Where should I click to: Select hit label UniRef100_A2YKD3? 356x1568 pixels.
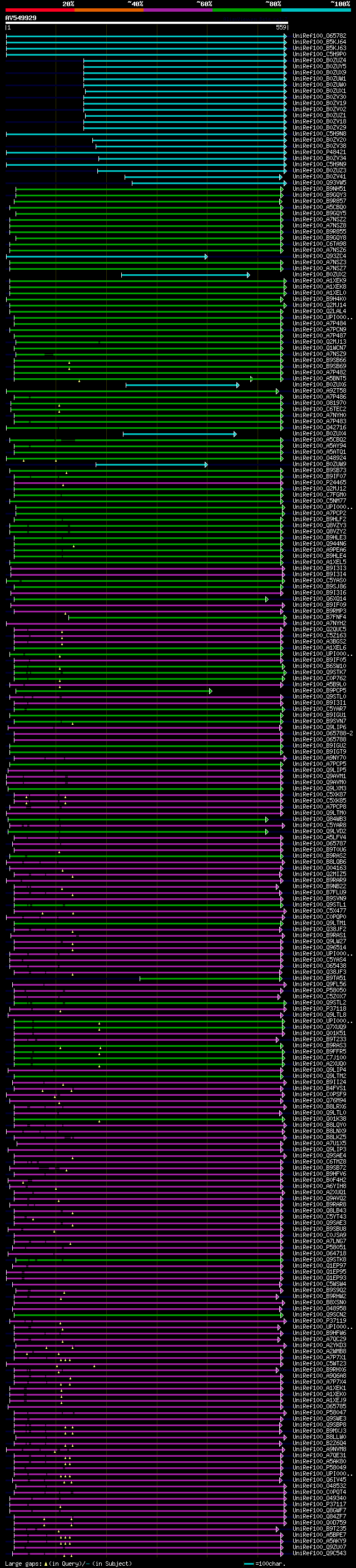pos(319,1345)
